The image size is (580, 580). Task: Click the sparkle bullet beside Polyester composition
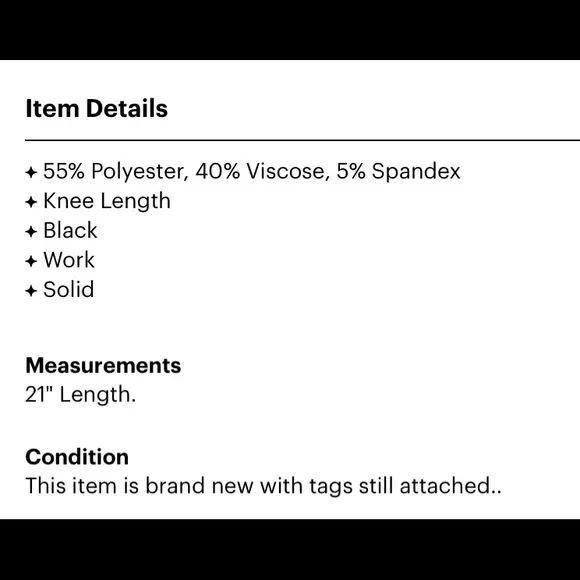pos(31,172)
